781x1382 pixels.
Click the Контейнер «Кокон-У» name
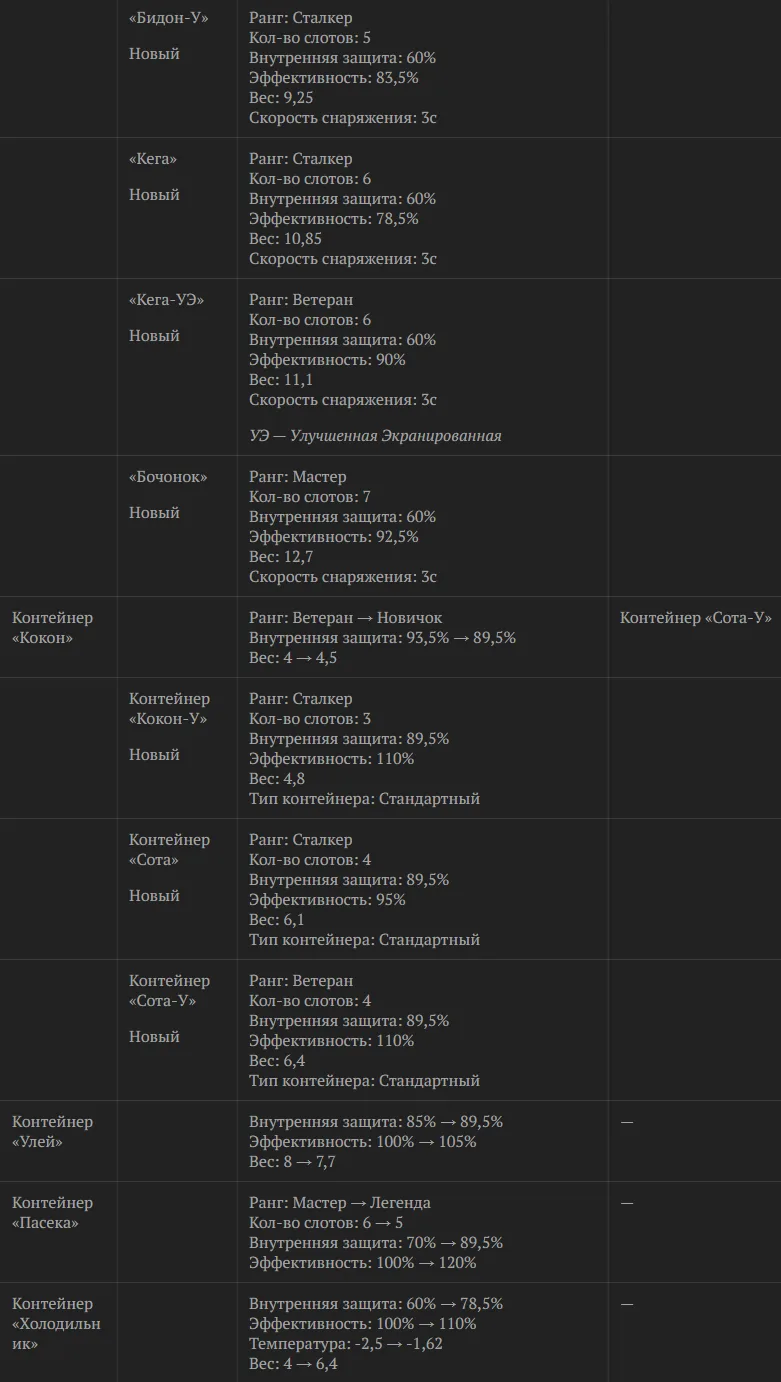pos(169,709)
